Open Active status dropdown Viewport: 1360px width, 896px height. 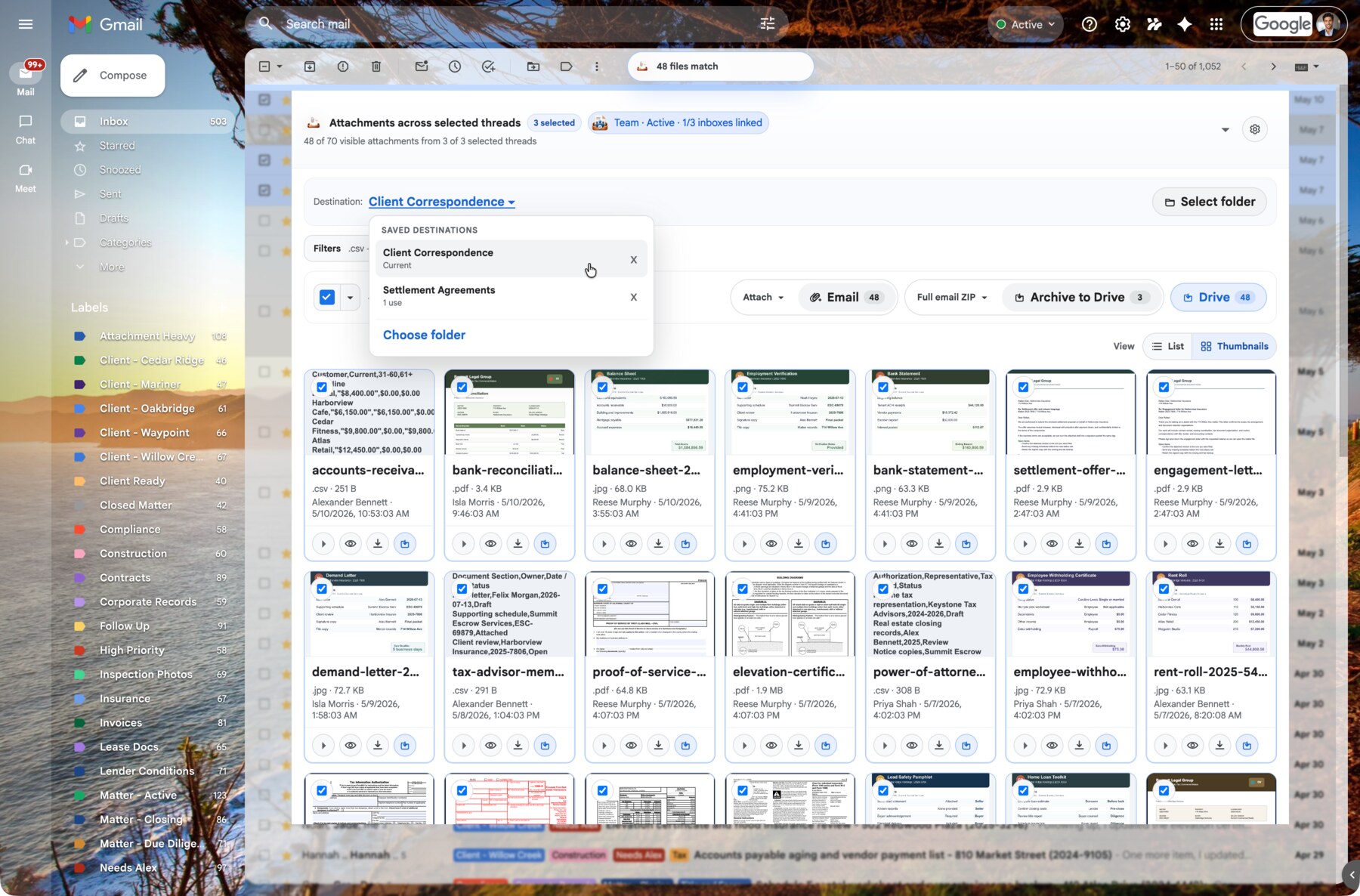point(1025,24)
